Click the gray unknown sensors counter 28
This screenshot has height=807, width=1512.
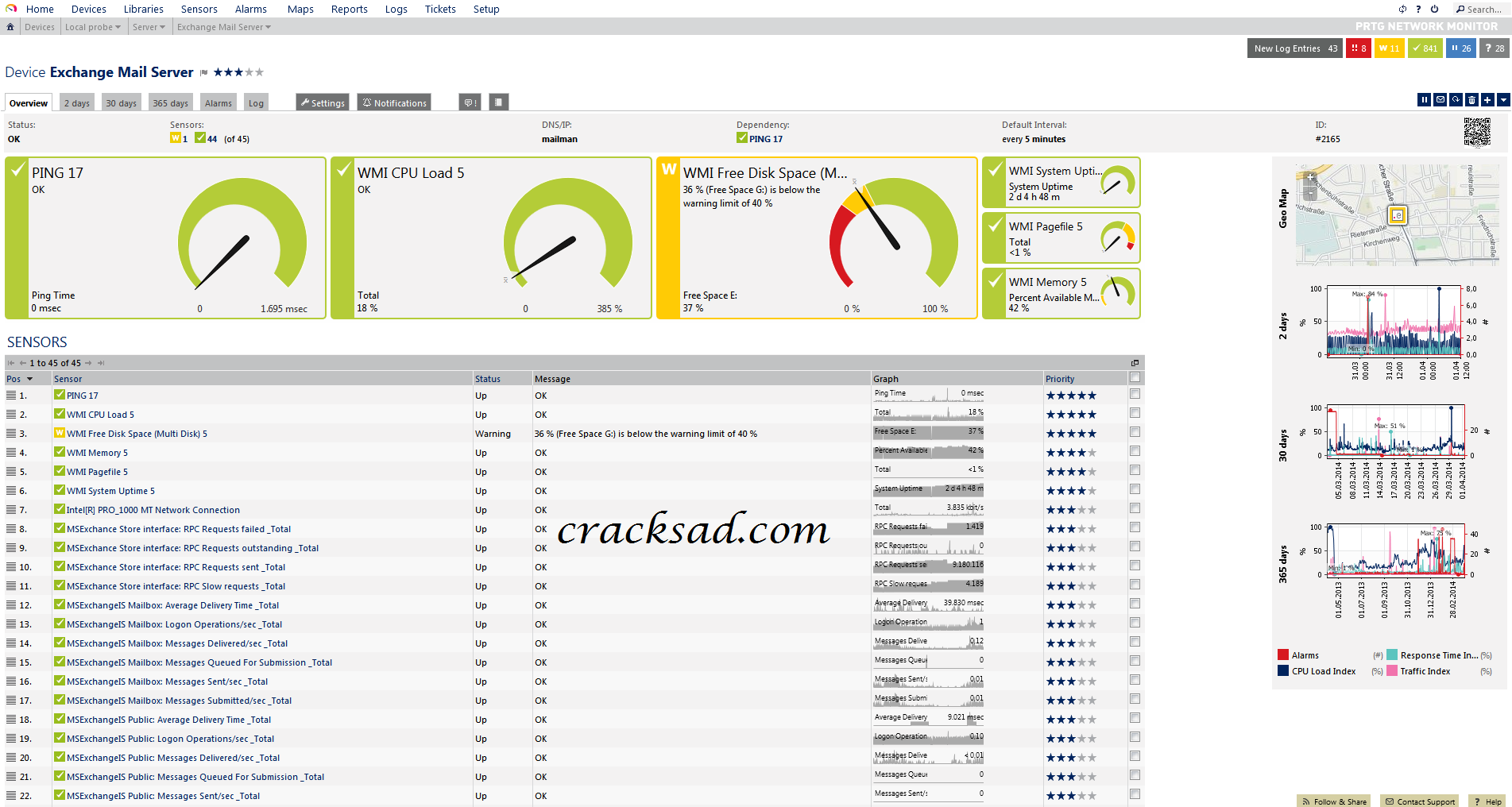[1494, 48]
